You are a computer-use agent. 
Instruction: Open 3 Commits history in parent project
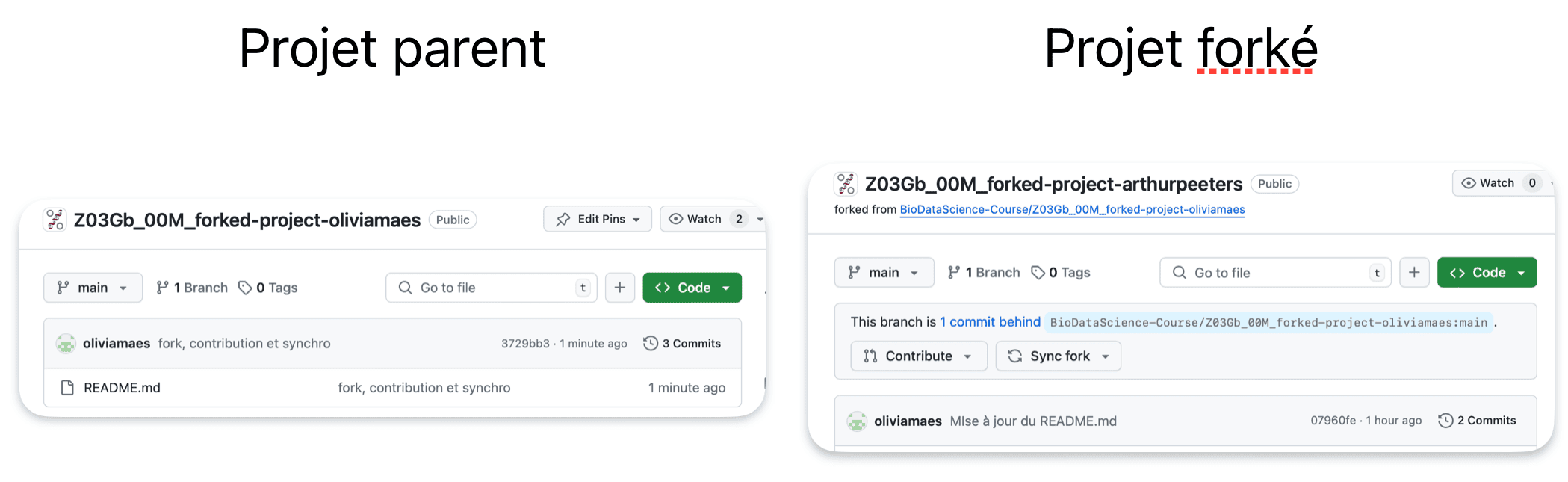(682, 344)
